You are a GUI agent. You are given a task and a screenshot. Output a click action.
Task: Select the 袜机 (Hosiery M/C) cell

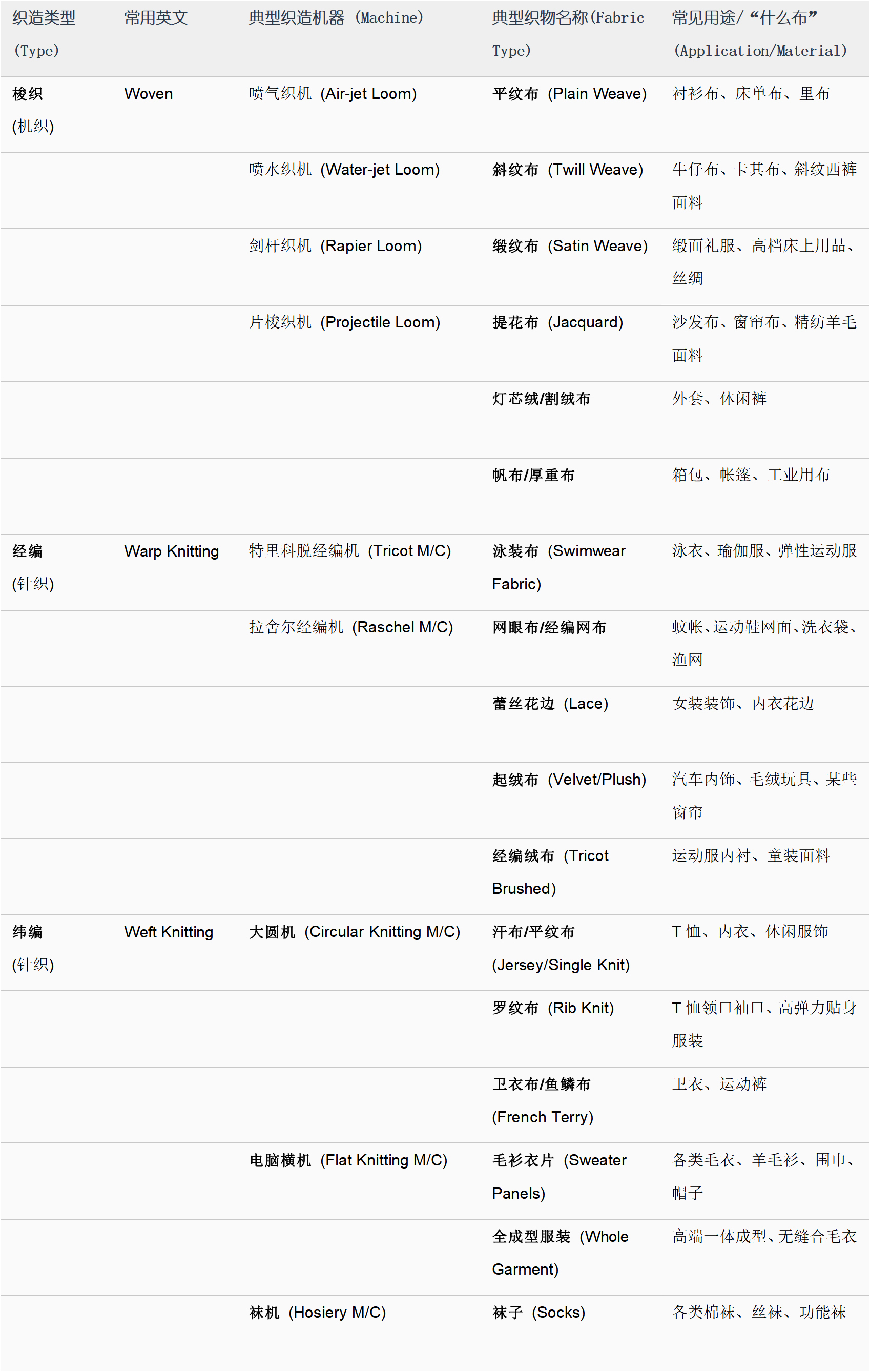click(317, 1313)
